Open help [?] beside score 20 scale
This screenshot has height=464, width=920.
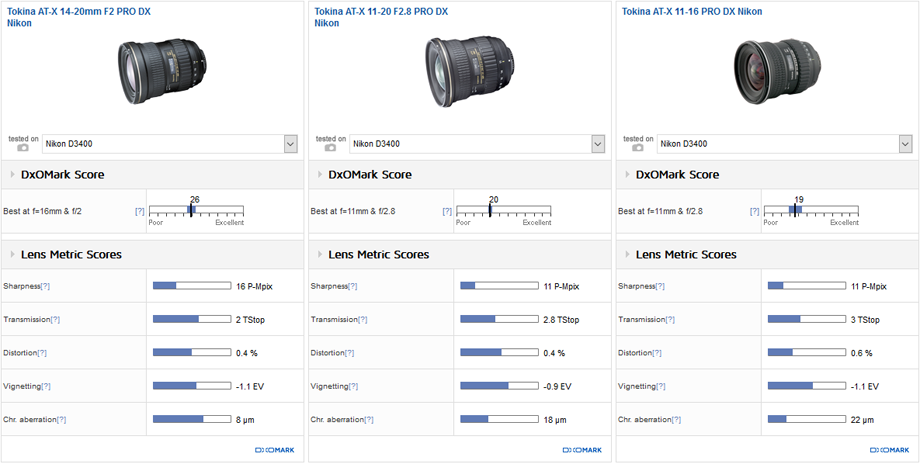[447, 211]
